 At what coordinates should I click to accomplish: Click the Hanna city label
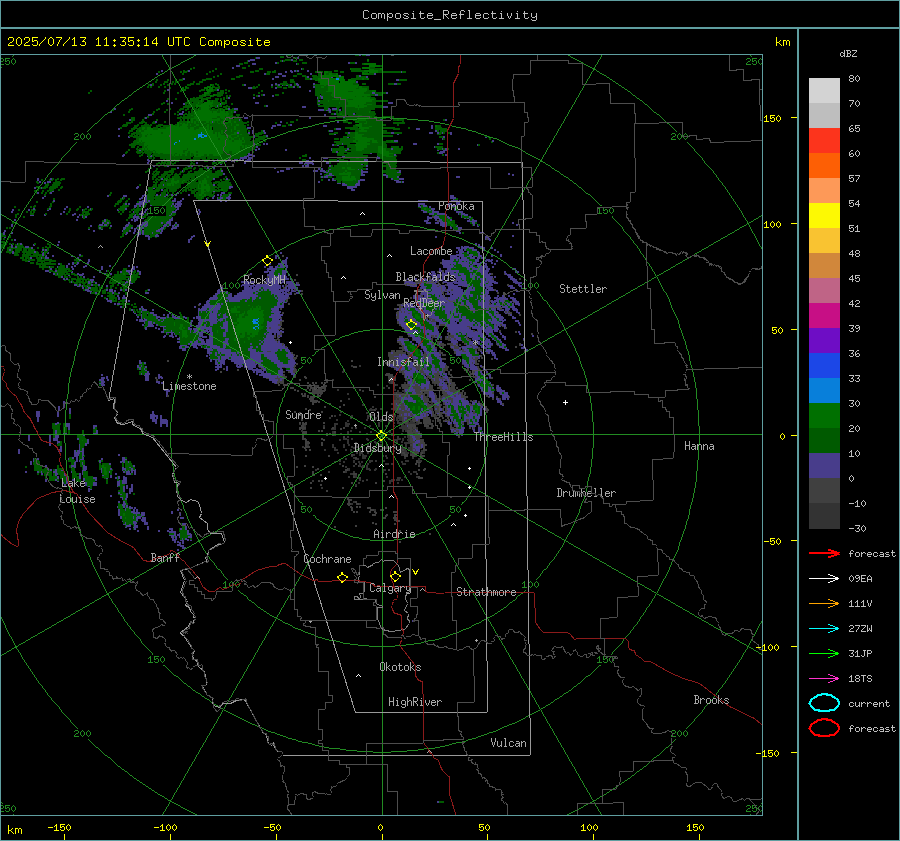[x=699, y=446]
